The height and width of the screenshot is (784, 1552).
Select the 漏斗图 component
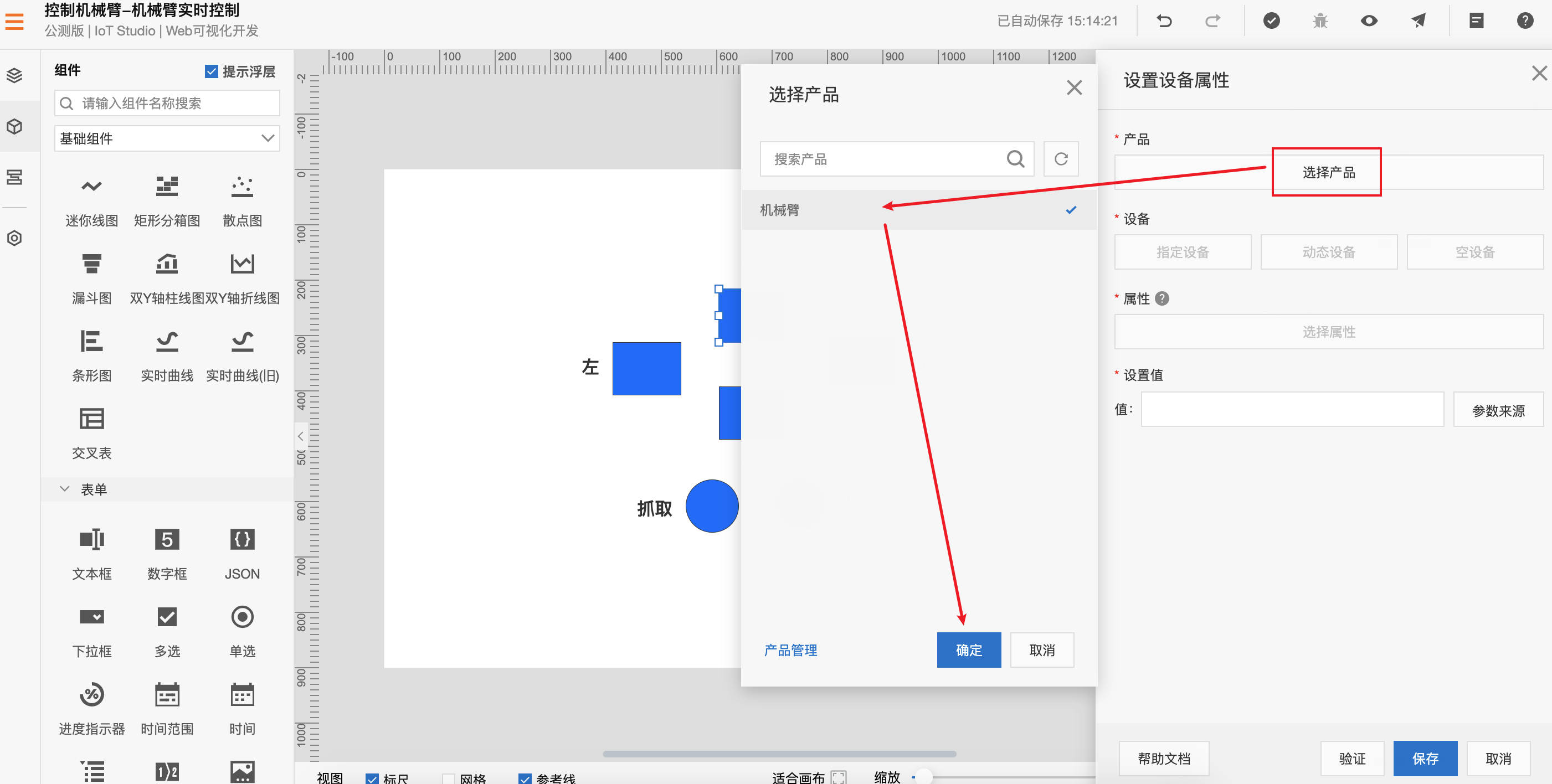pyautogui.click(x=91, y=279)
